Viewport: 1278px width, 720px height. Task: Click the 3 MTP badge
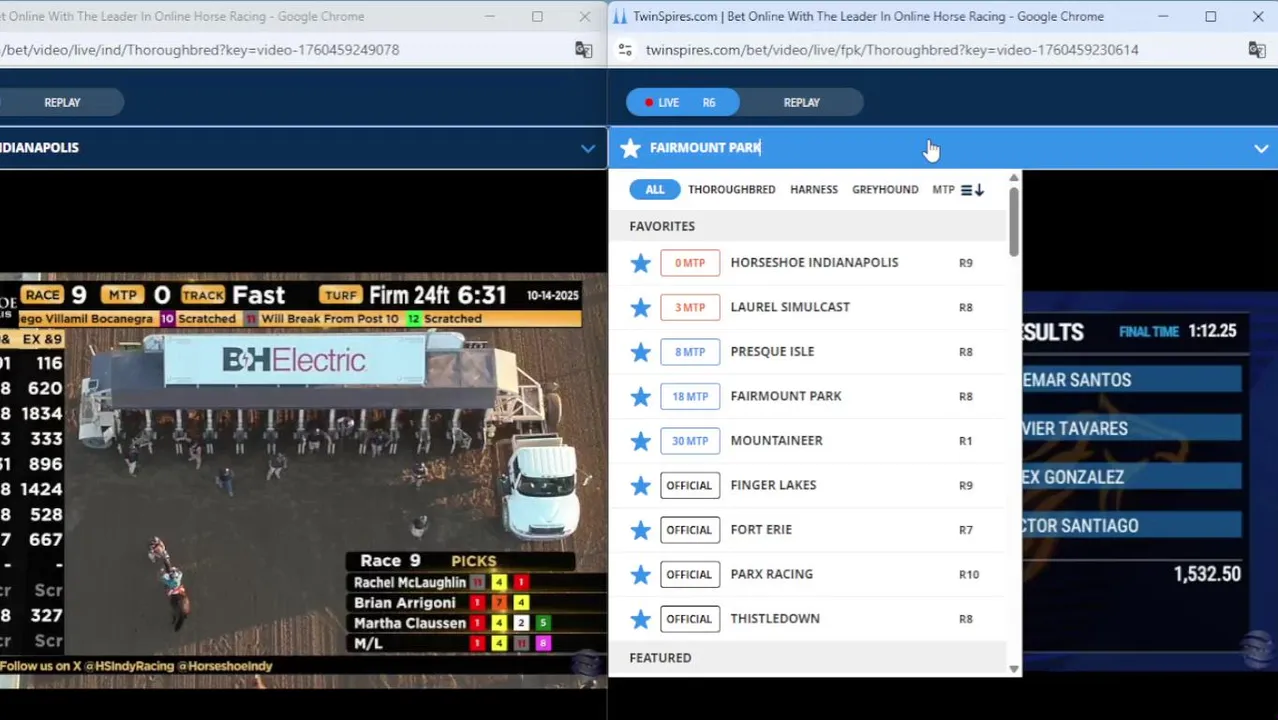click(689, 307)
